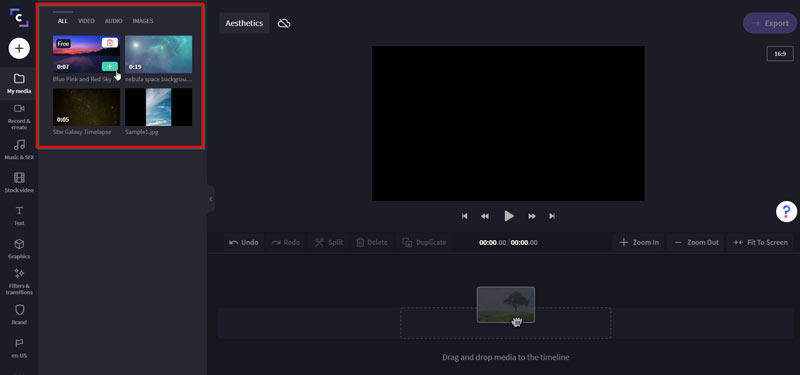Click Zoom In on the timeline
This screenshot has height=375, width=800.
pyautogui.click(x=639, y=242)
